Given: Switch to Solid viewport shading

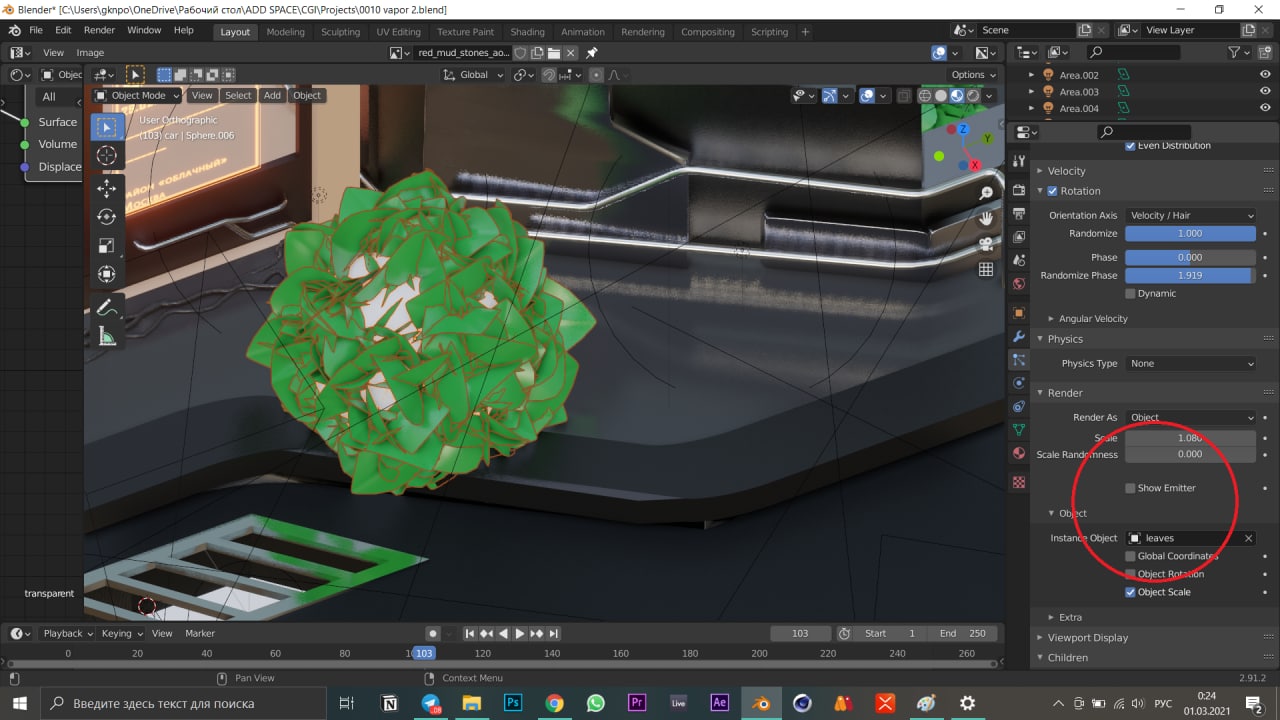Looking at the screenshot, I should pos(941,96).
